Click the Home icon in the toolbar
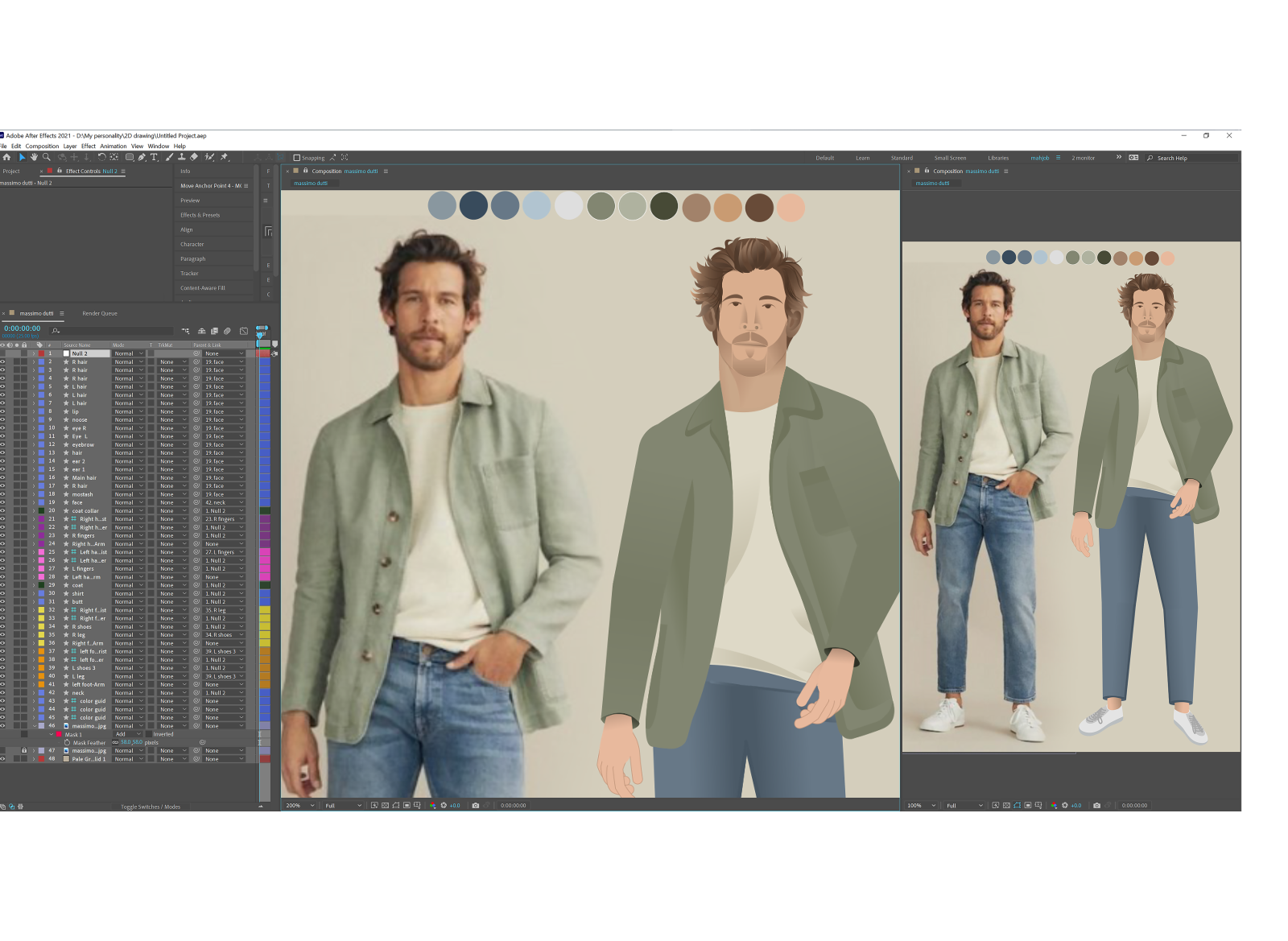 coord(6,157)
